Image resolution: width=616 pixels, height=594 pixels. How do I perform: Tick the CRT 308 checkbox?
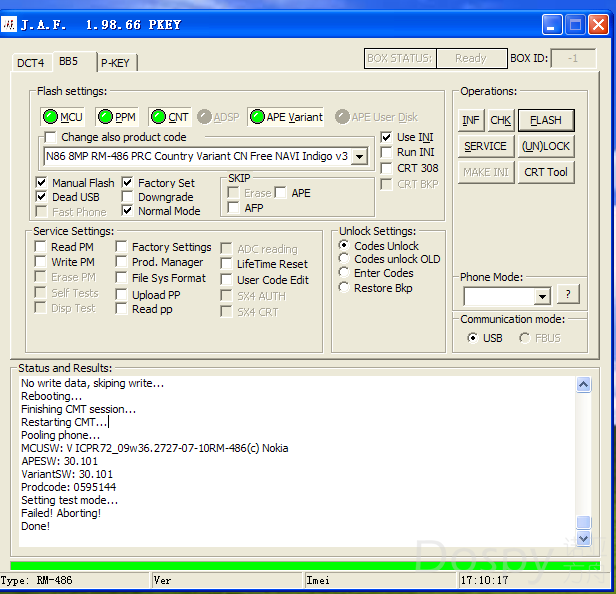[386, 168]
